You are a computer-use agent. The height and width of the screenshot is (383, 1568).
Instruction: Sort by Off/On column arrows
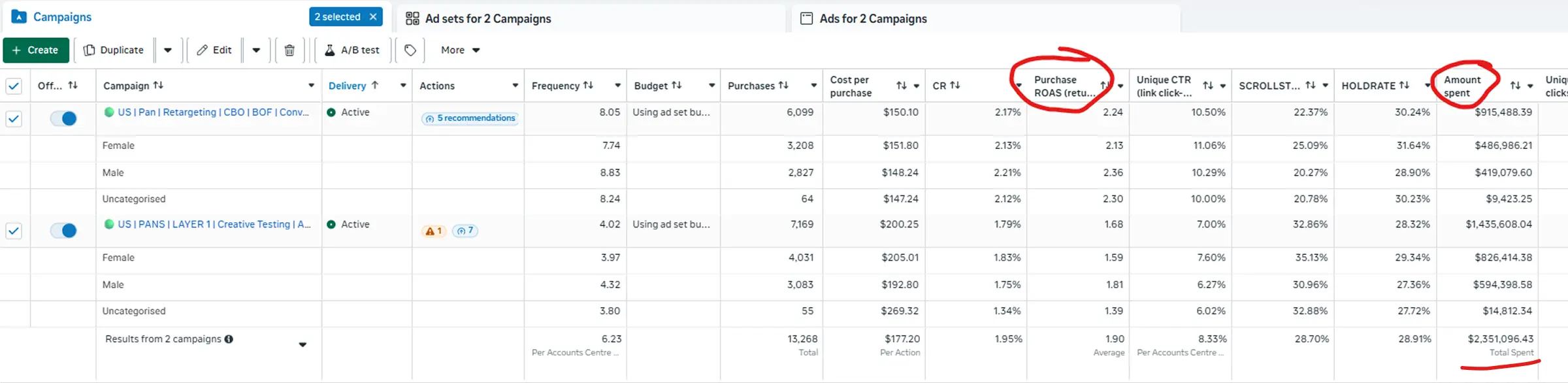pyautogui.click(x=73, y=85)
